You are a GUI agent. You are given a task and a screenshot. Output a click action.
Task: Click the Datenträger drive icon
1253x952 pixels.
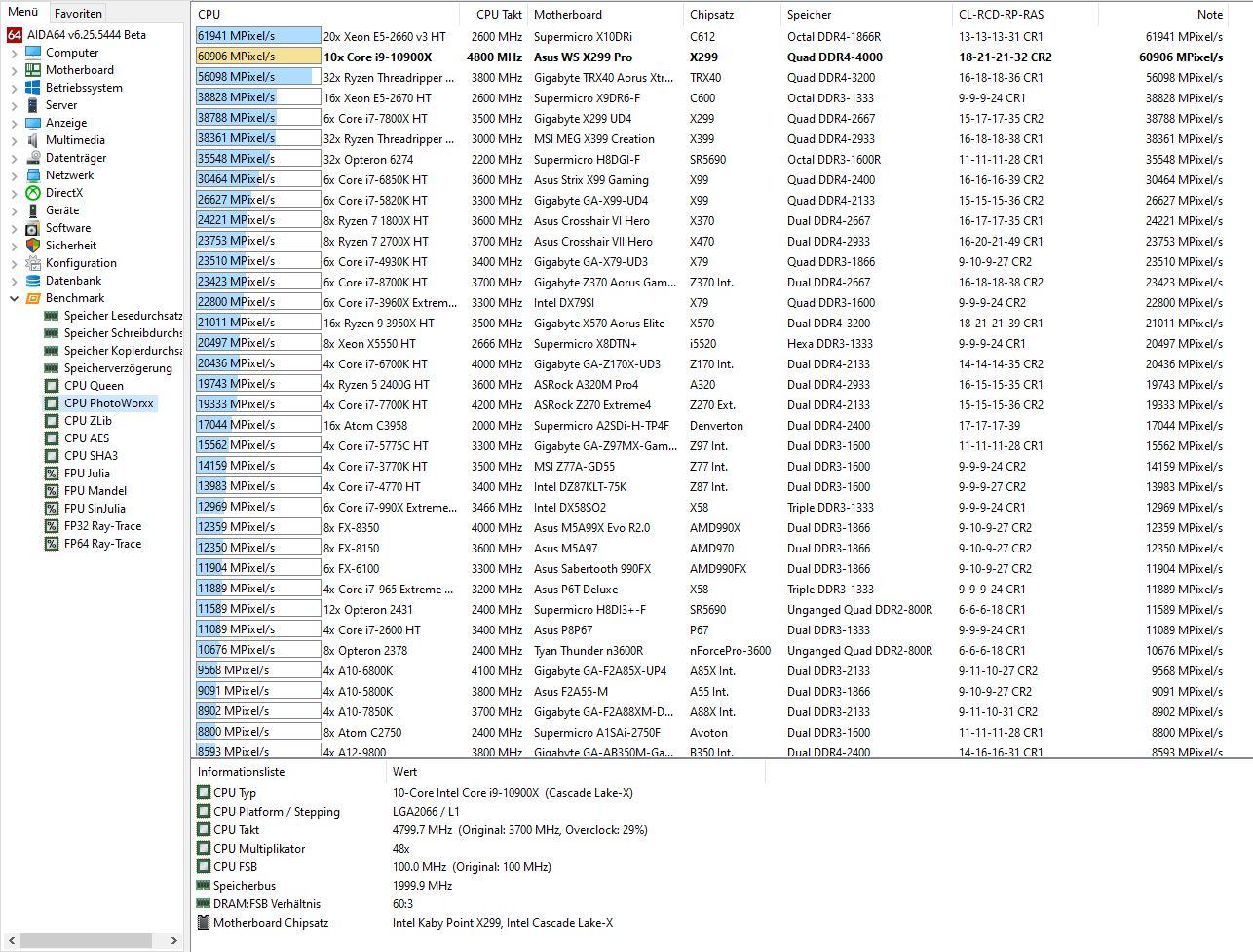tap(33, 158)
